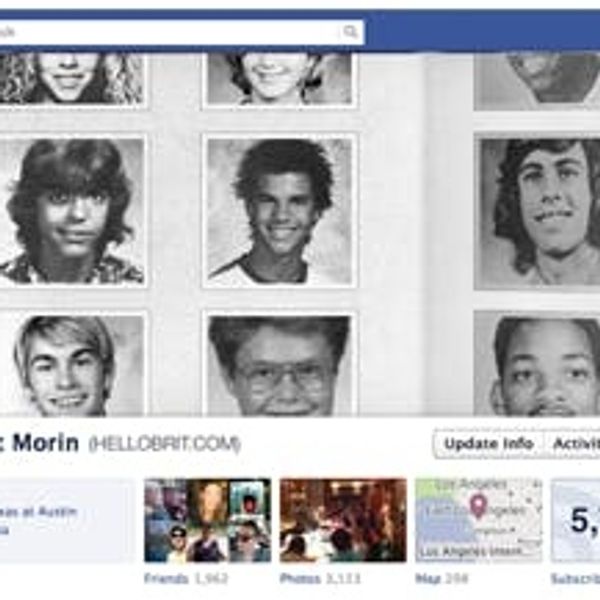
Task: Open the Friends thumbnail collage
Action: (x=207, y=520)
